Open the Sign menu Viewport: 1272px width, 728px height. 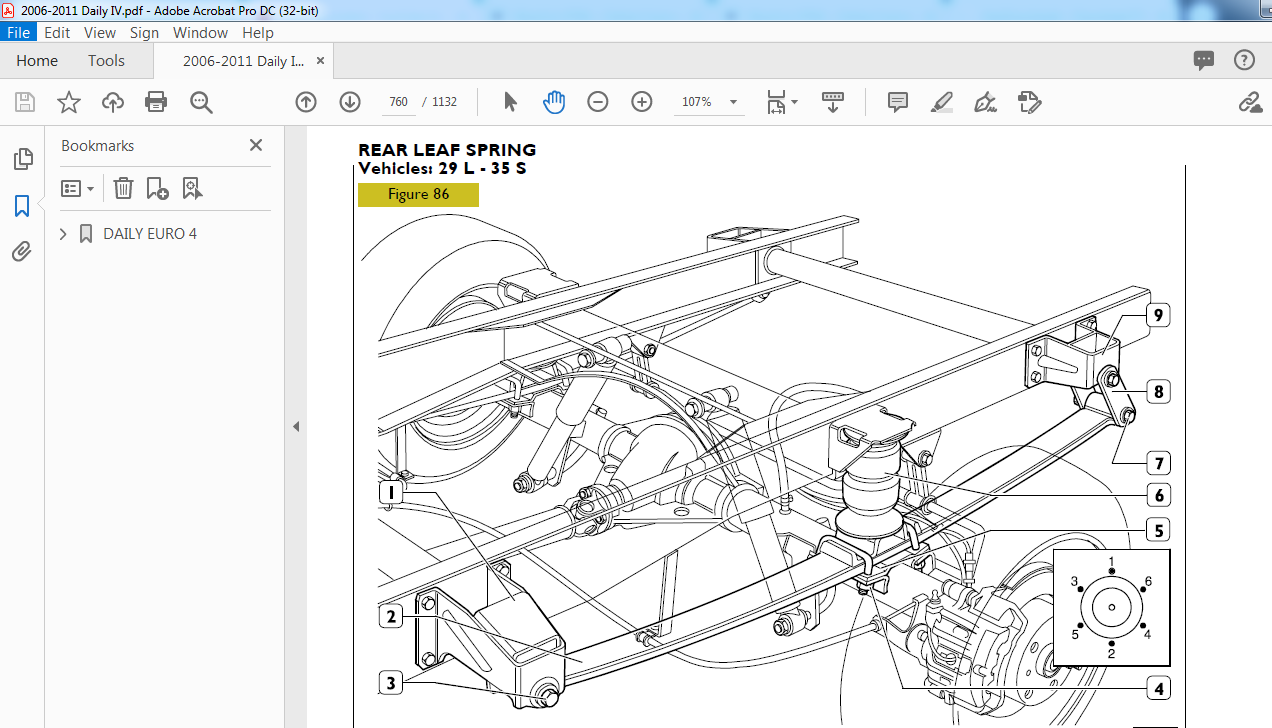(x=144, y=32)
